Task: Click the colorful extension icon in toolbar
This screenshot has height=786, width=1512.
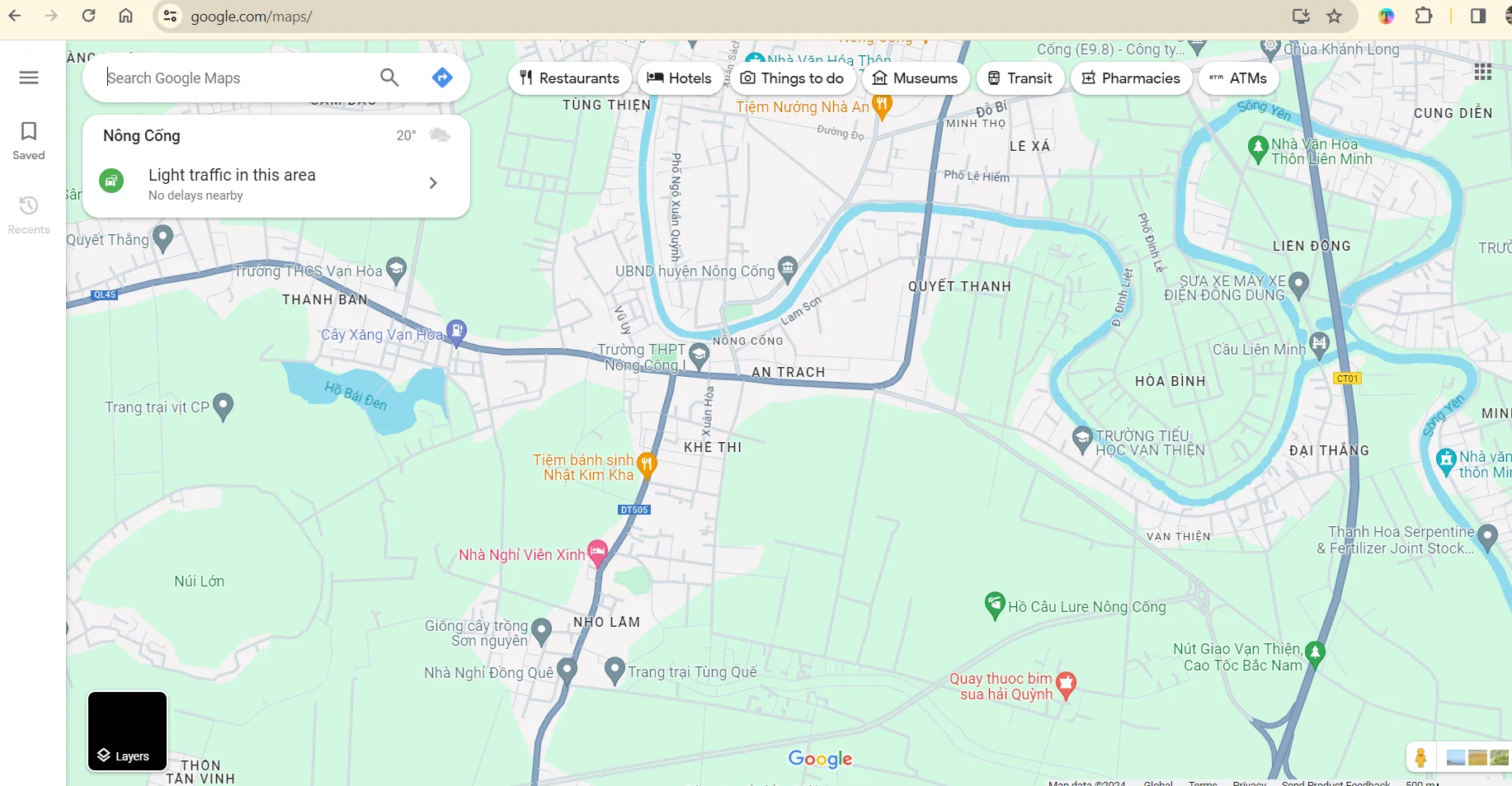Action: point(1387,16)
